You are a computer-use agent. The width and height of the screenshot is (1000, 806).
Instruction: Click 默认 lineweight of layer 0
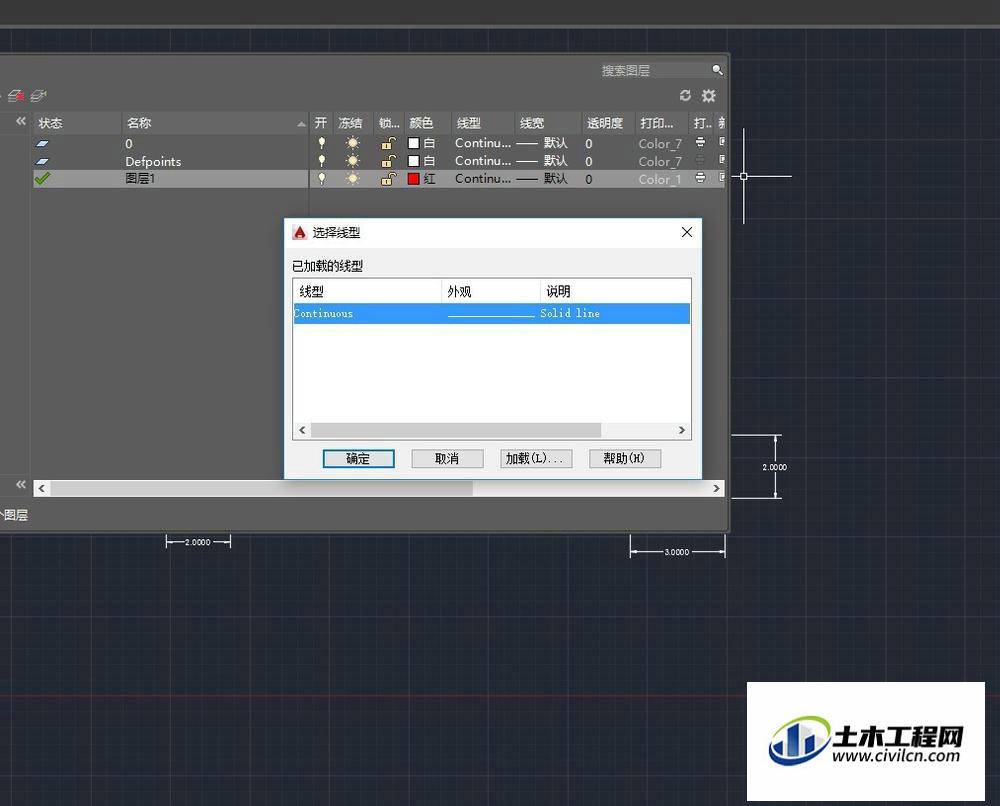555,143
